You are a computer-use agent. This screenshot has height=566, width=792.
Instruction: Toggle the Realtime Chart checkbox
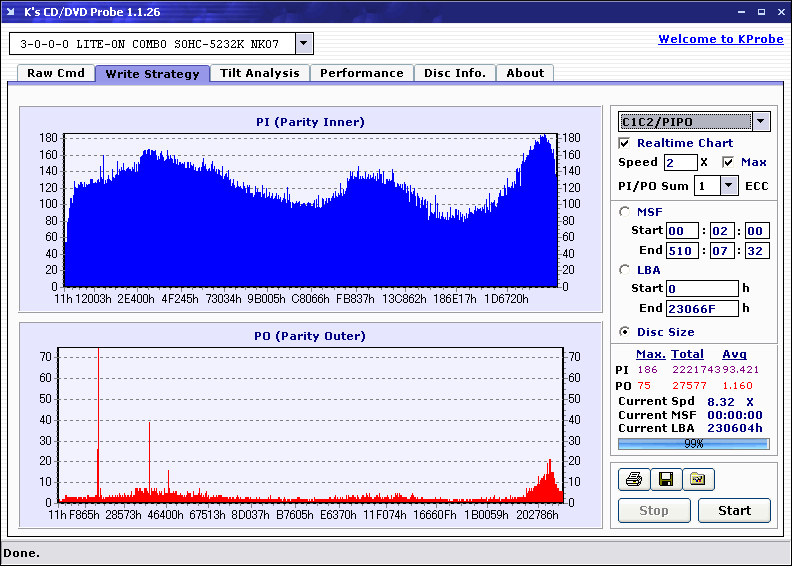pyautogui.click(x=625, y=143)
